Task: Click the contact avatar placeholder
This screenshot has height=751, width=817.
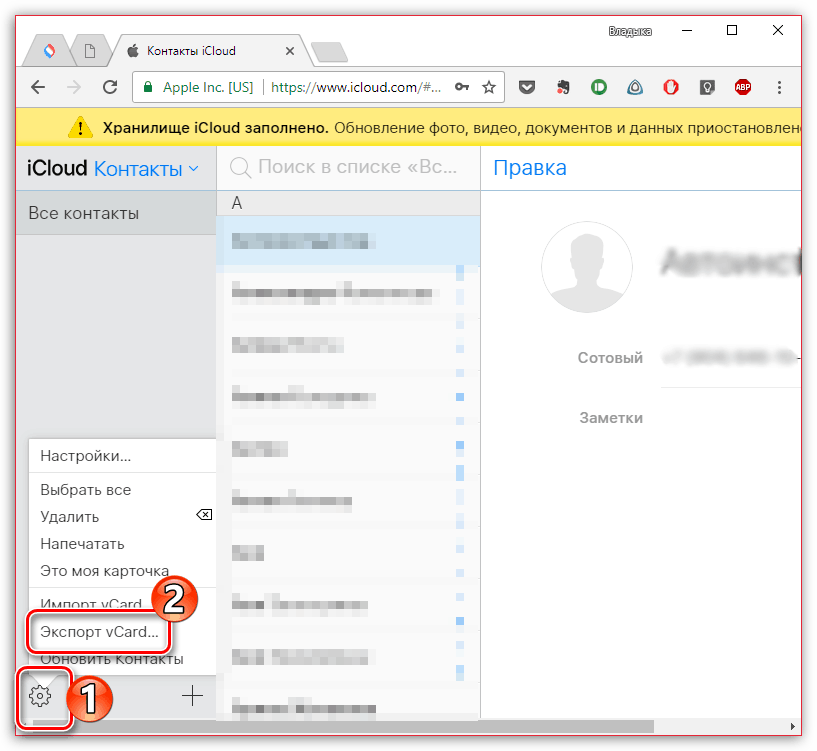Action: [587, 267]
